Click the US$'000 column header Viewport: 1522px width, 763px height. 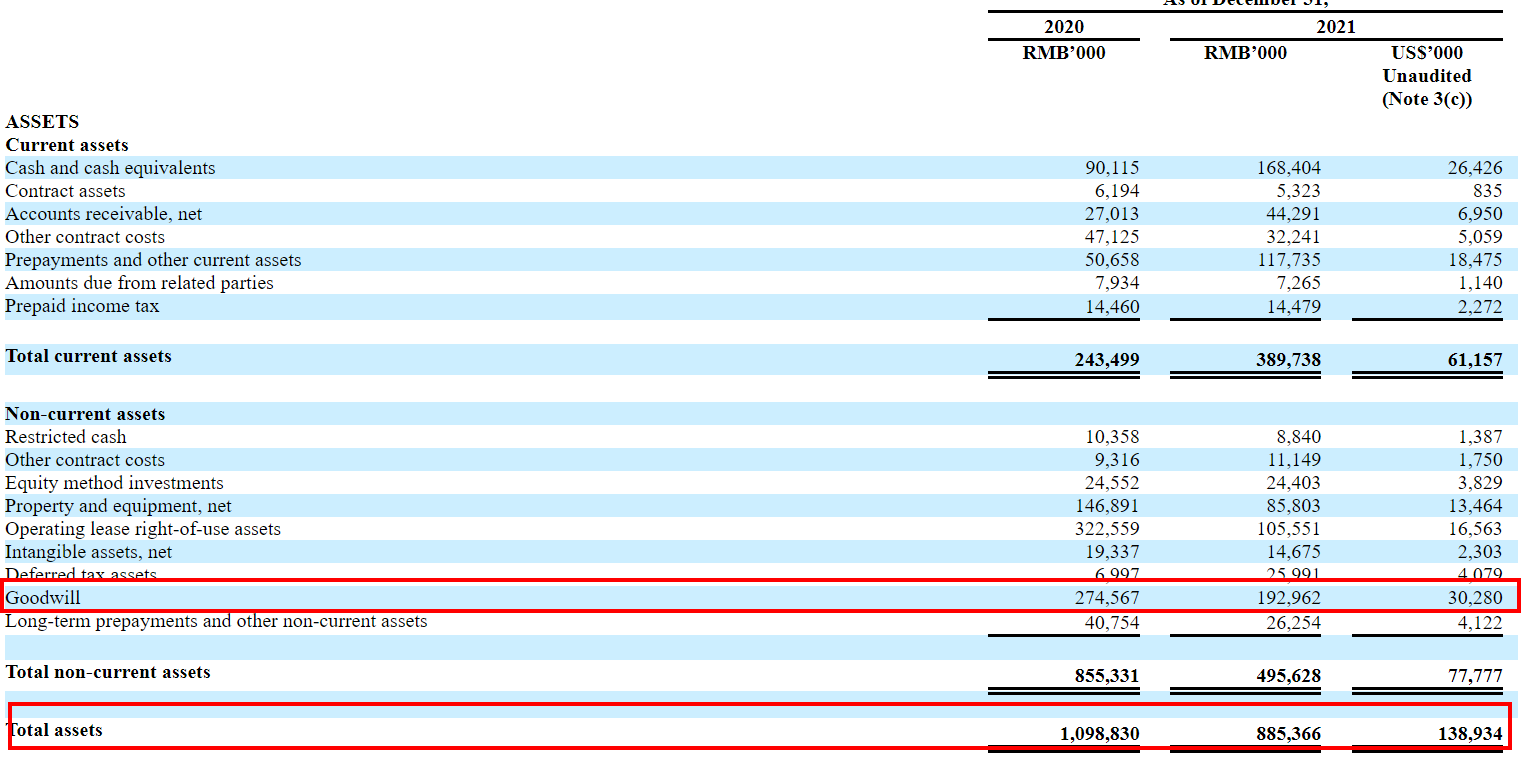coord(1426,53)
